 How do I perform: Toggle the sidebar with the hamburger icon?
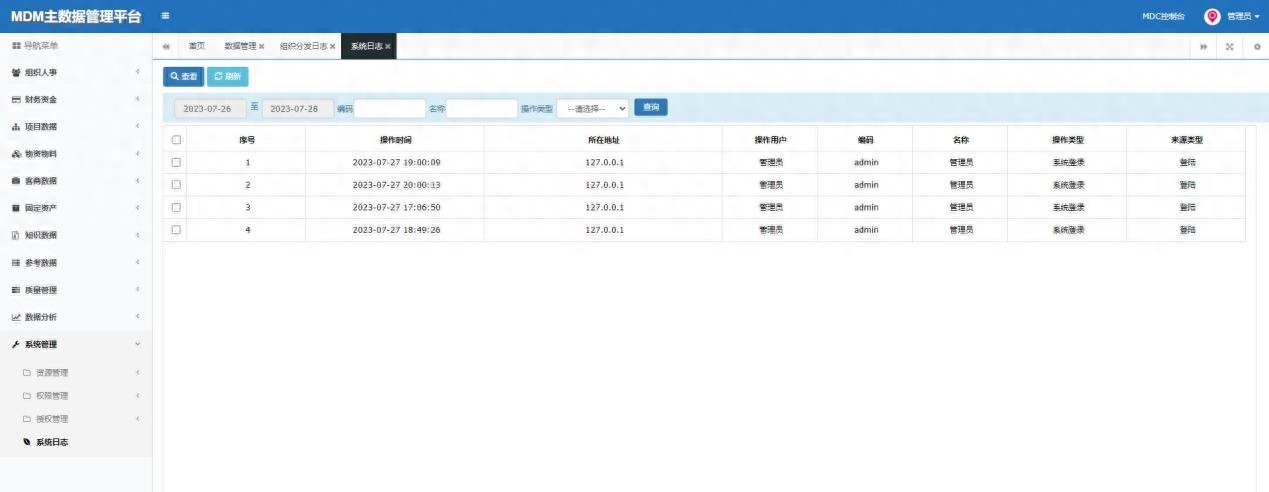point(165,16)
